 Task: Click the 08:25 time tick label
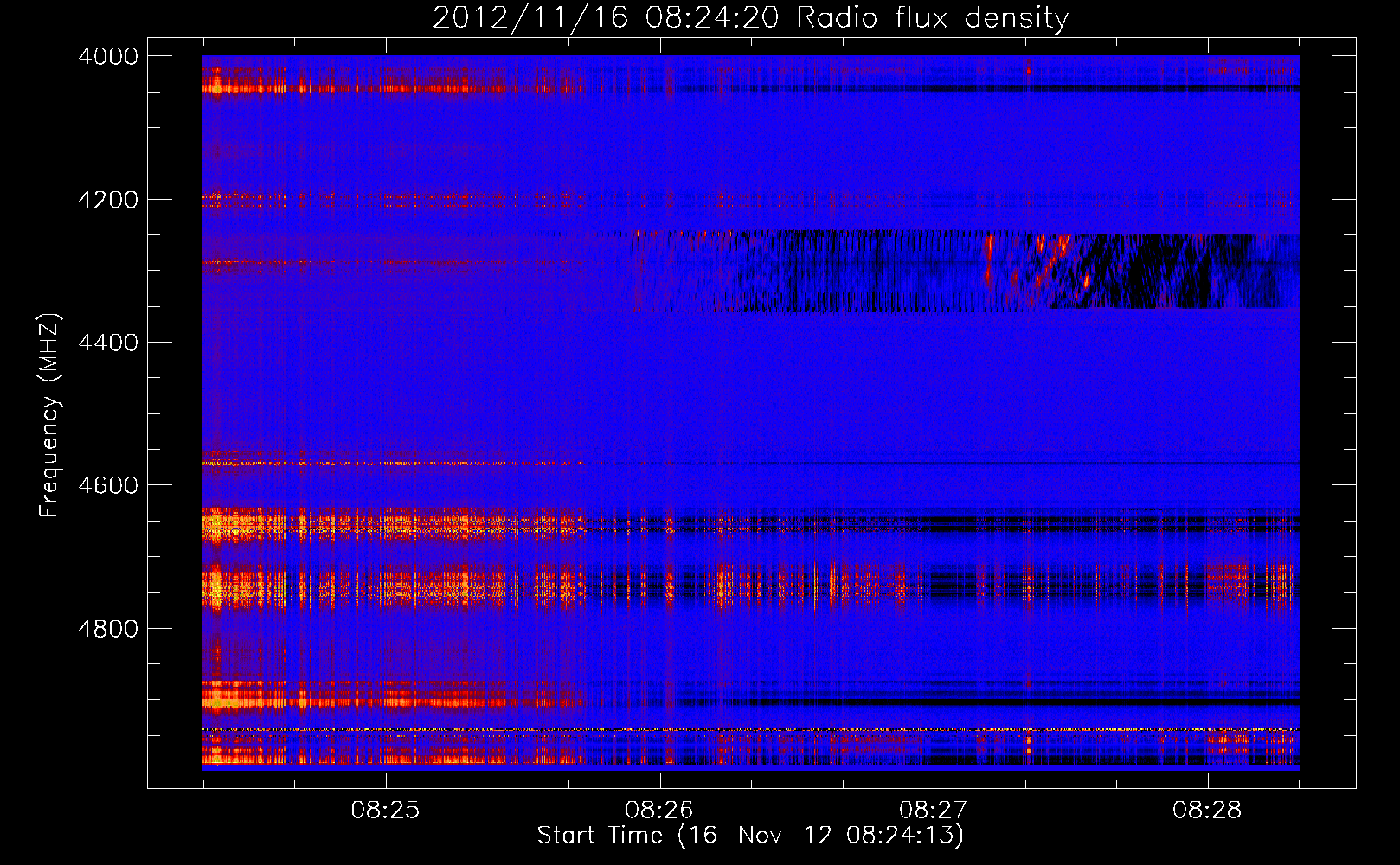coord(385,811)
